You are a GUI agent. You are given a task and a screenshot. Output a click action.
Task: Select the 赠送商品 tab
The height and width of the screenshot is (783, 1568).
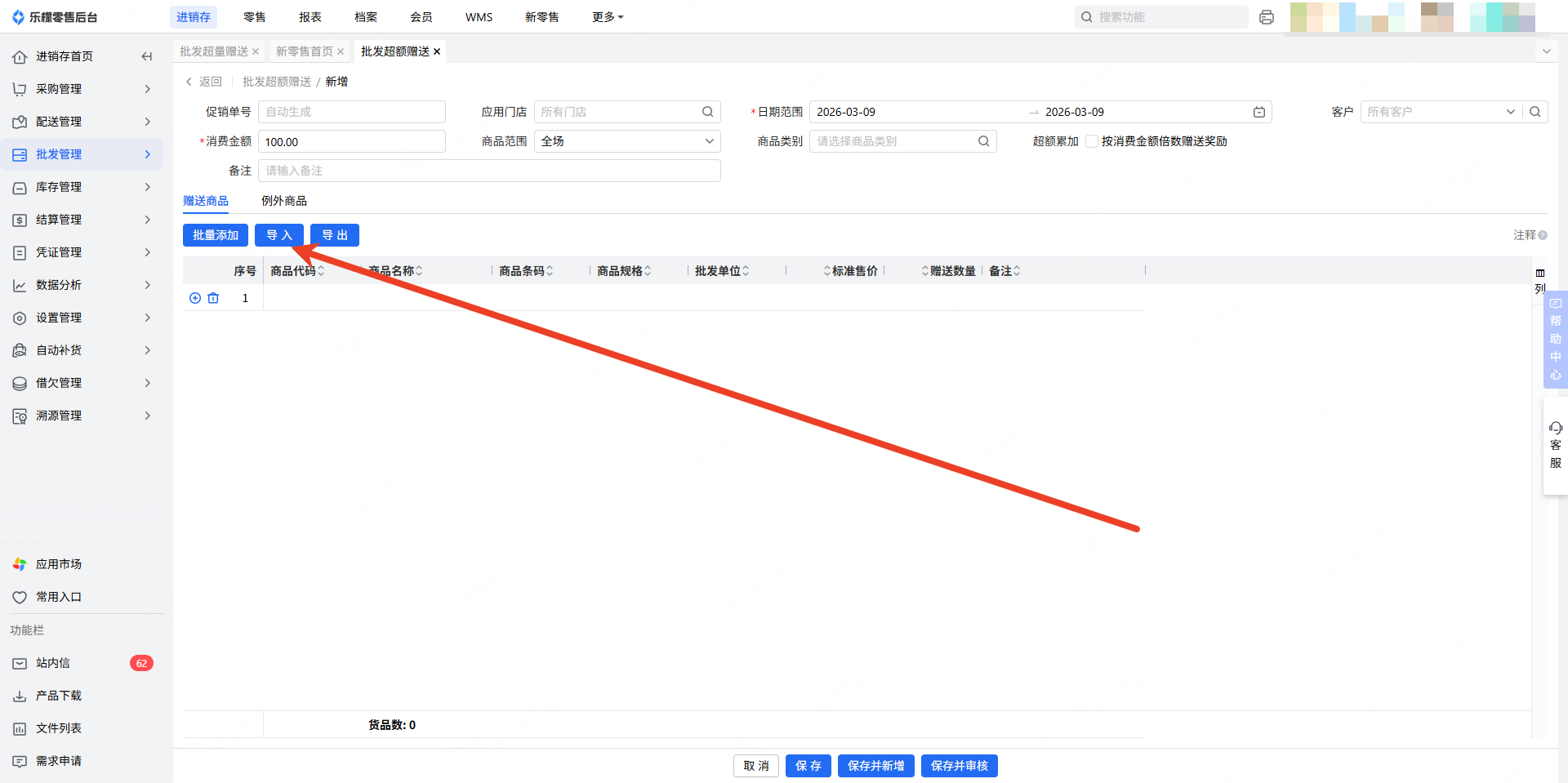click(206, 201)
